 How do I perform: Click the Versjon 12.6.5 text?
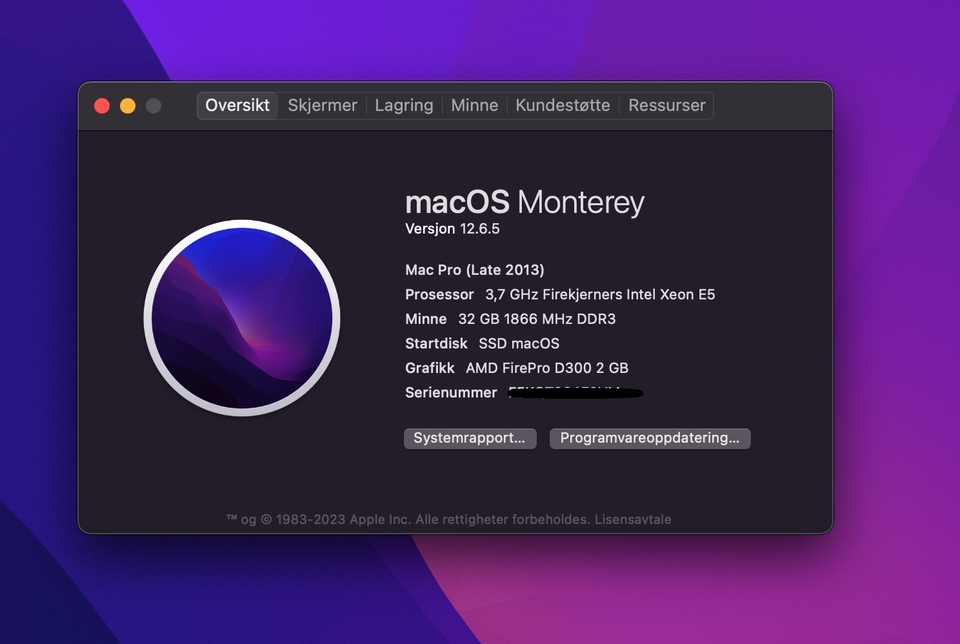click(x=452, y=229)
